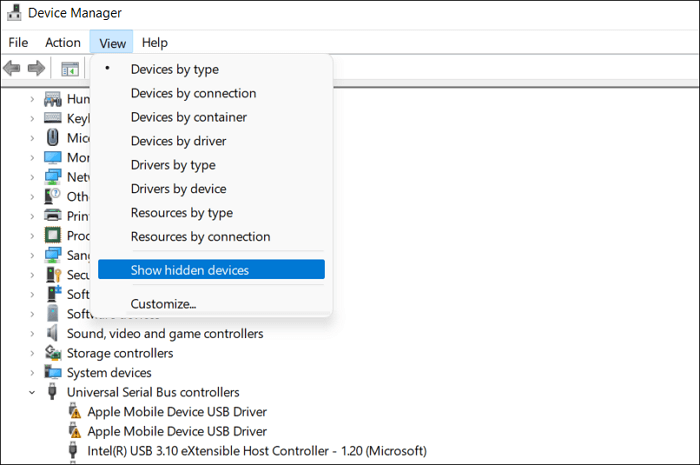
Task: Click the Universal Serial Bus controllers USB icon
Action: [x=53, y=392]
